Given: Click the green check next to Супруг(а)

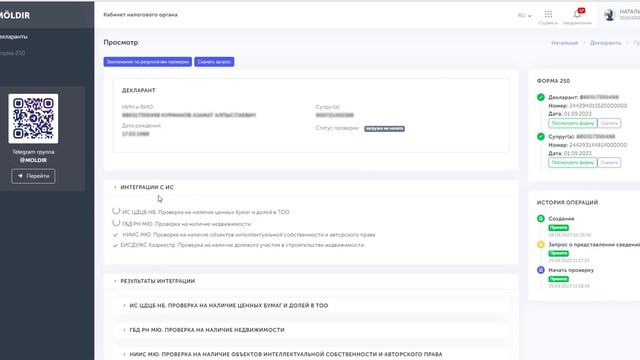Looking at the screenshot, I should tap(541, 136).
